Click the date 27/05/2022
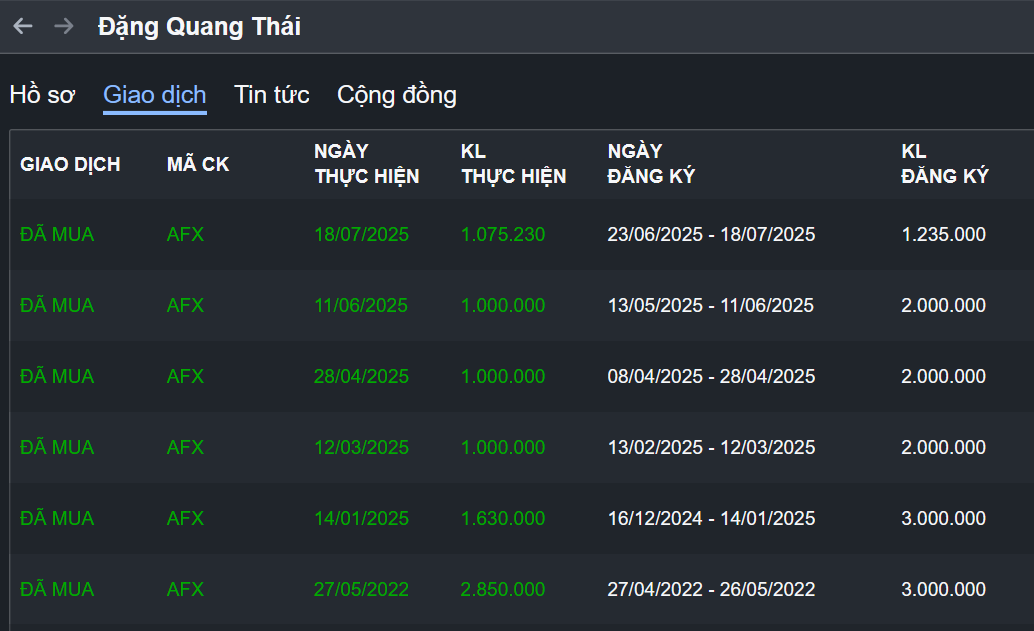The height and width of the screenshot is (631, 1034). (361, 589)
